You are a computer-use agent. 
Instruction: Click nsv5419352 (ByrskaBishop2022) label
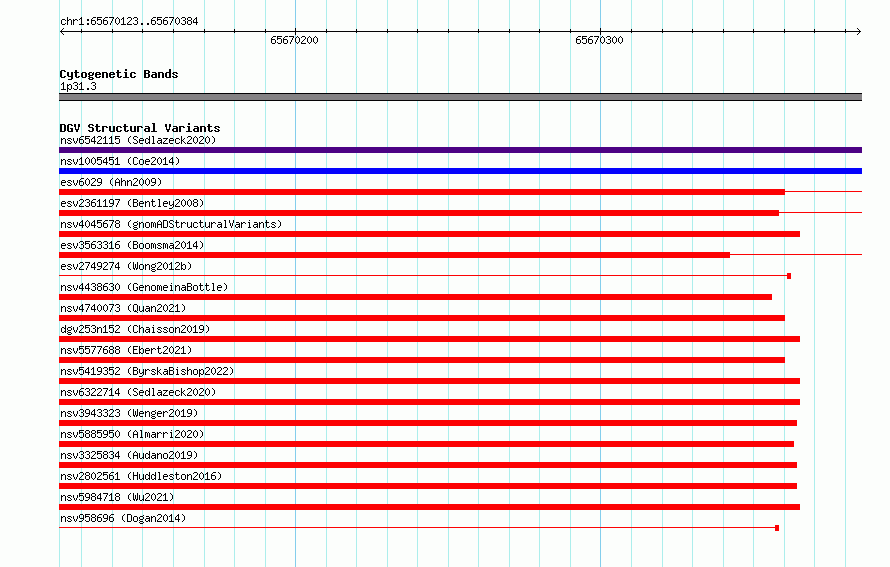click(x=147, y=371)
